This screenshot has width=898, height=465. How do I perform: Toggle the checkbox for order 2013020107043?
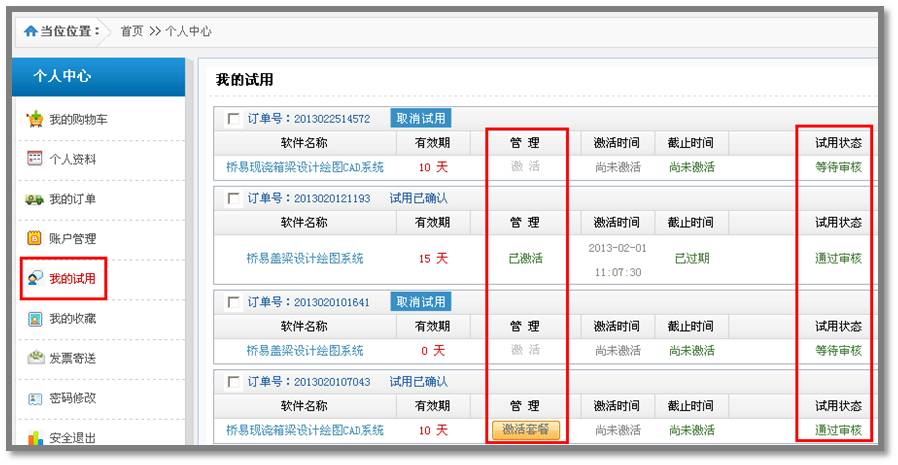(x=234, y=382)
